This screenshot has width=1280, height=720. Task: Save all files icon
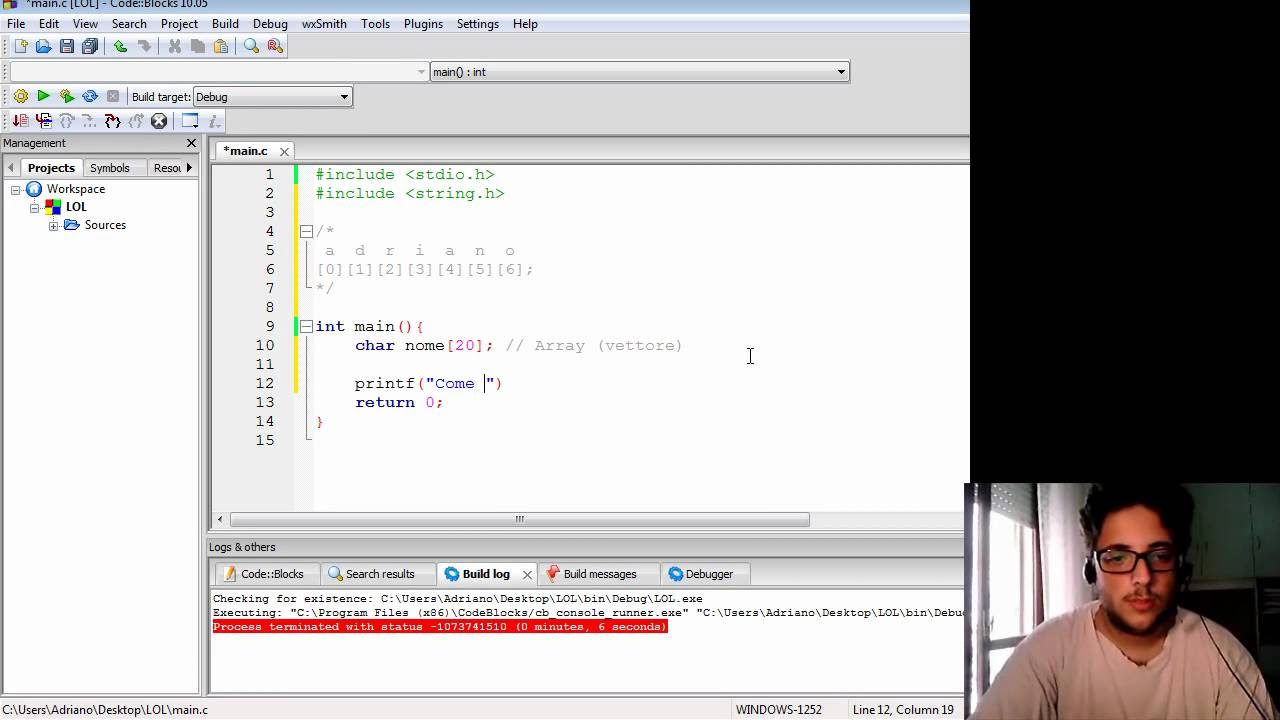tap(90, 46)
